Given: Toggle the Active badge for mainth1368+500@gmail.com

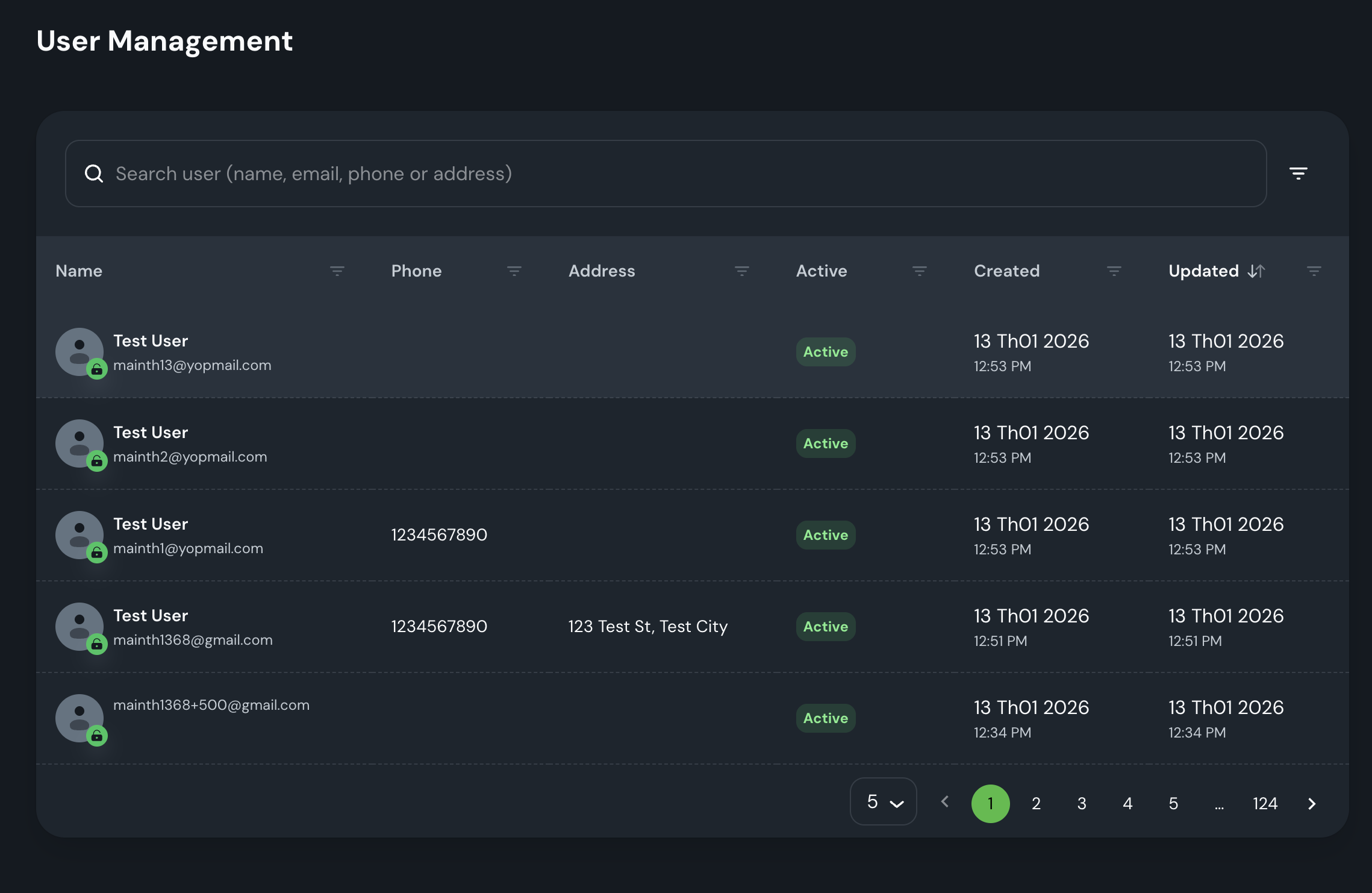Looking at the screenshot, I should [x=825, y=718].
